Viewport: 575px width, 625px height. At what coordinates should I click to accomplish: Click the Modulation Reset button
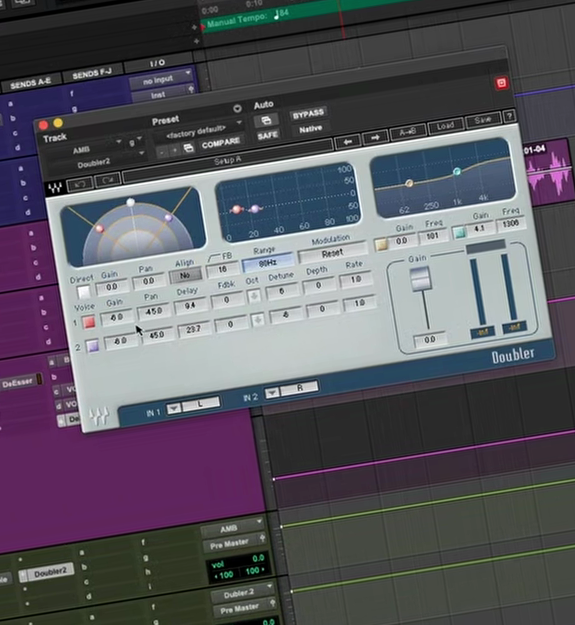[332, 254]
